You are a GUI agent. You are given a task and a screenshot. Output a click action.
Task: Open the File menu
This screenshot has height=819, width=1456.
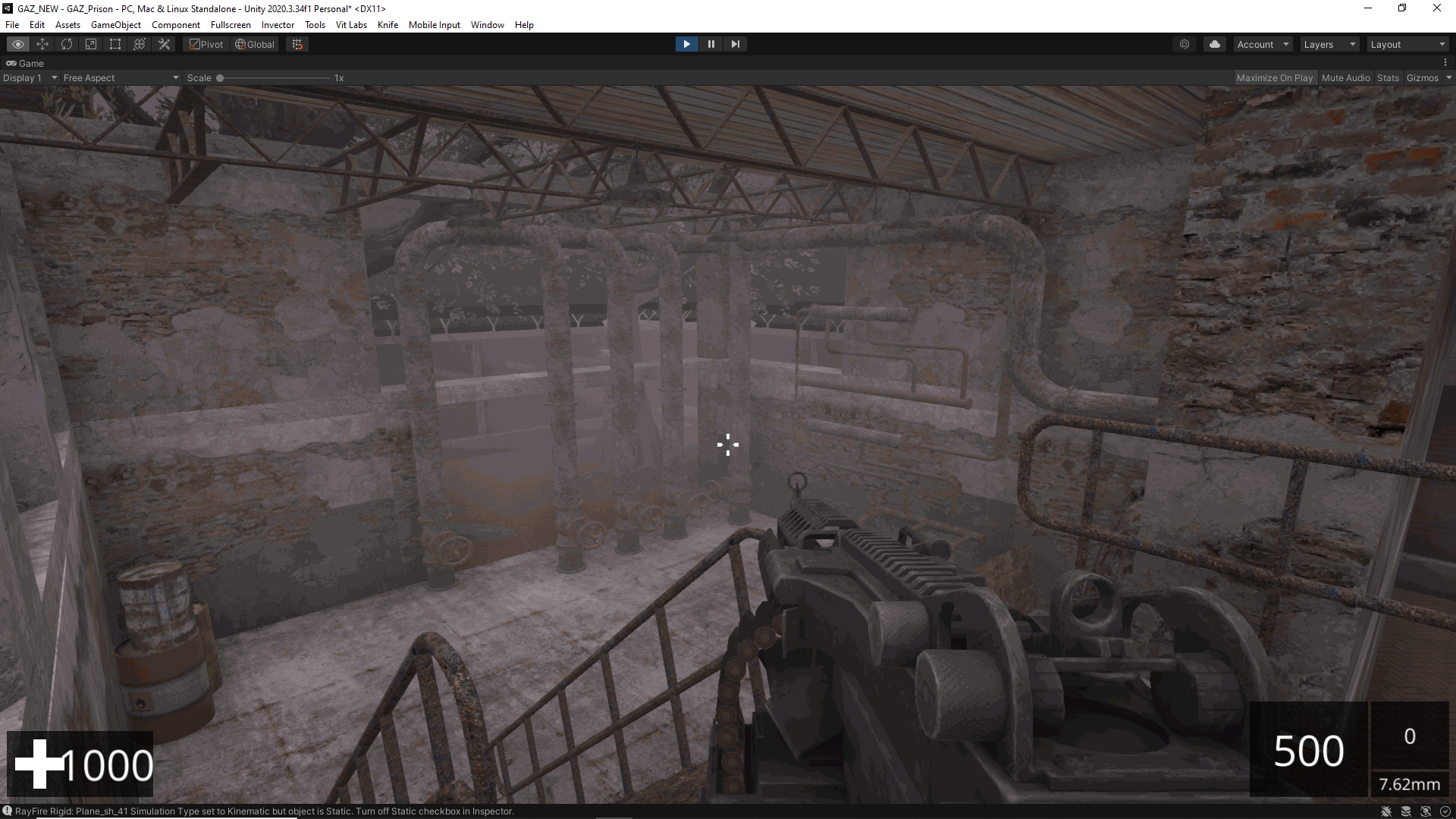(x=12, y=25)
